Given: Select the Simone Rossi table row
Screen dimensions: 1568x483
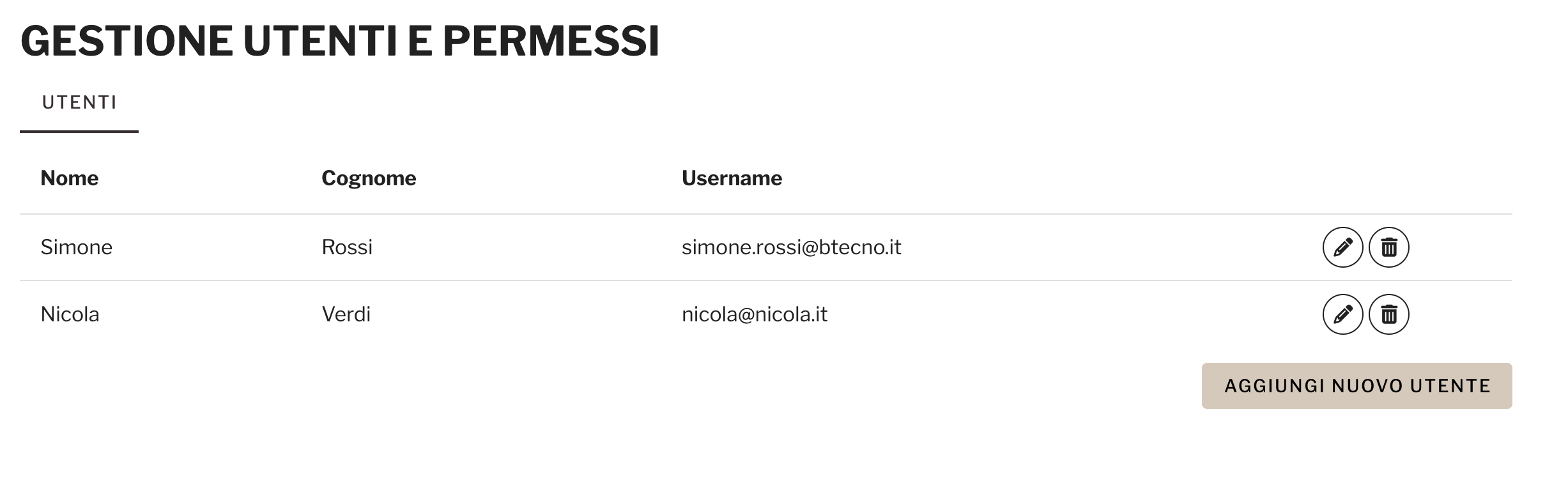Looking at the screenshot, I should [766, 247].
